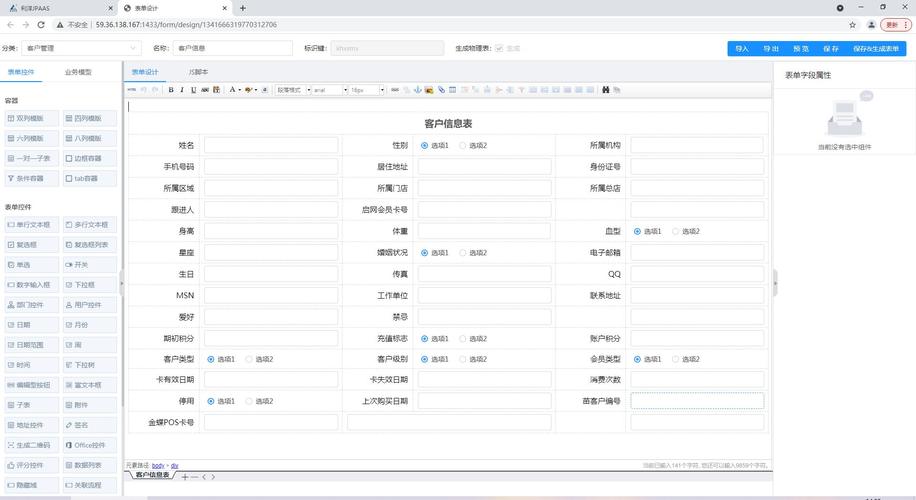Select 选项2 radio for 性别
The height and width of the screenshot is (500, 916).
tap(463, 145)
